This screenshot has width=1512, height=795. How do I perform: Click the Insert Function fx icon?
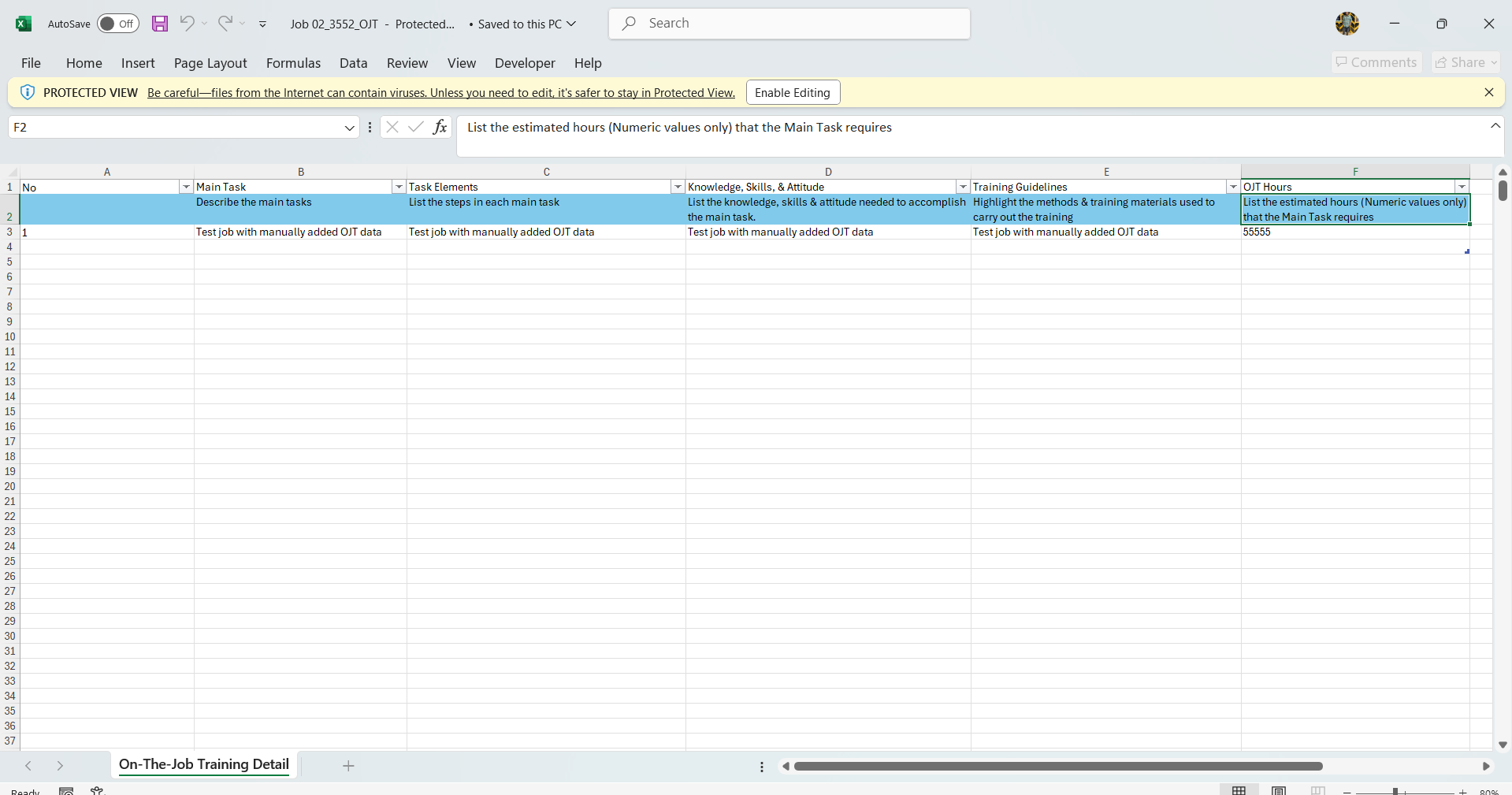click(x=440, y=127)
